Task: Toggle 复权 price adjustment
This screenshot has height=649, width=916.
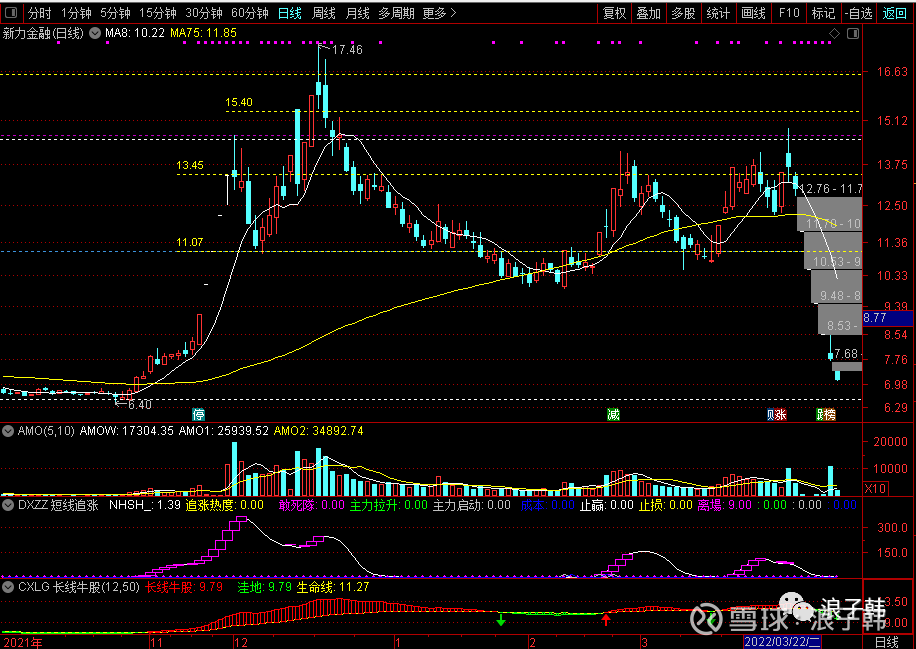Action: [615, 13]
